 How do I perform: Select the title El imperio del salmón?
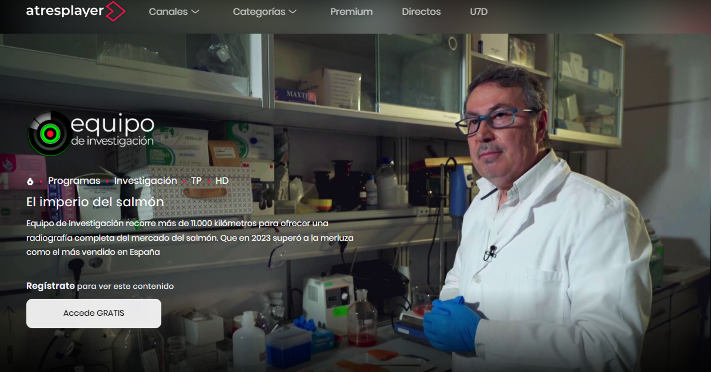pos(95,201)
